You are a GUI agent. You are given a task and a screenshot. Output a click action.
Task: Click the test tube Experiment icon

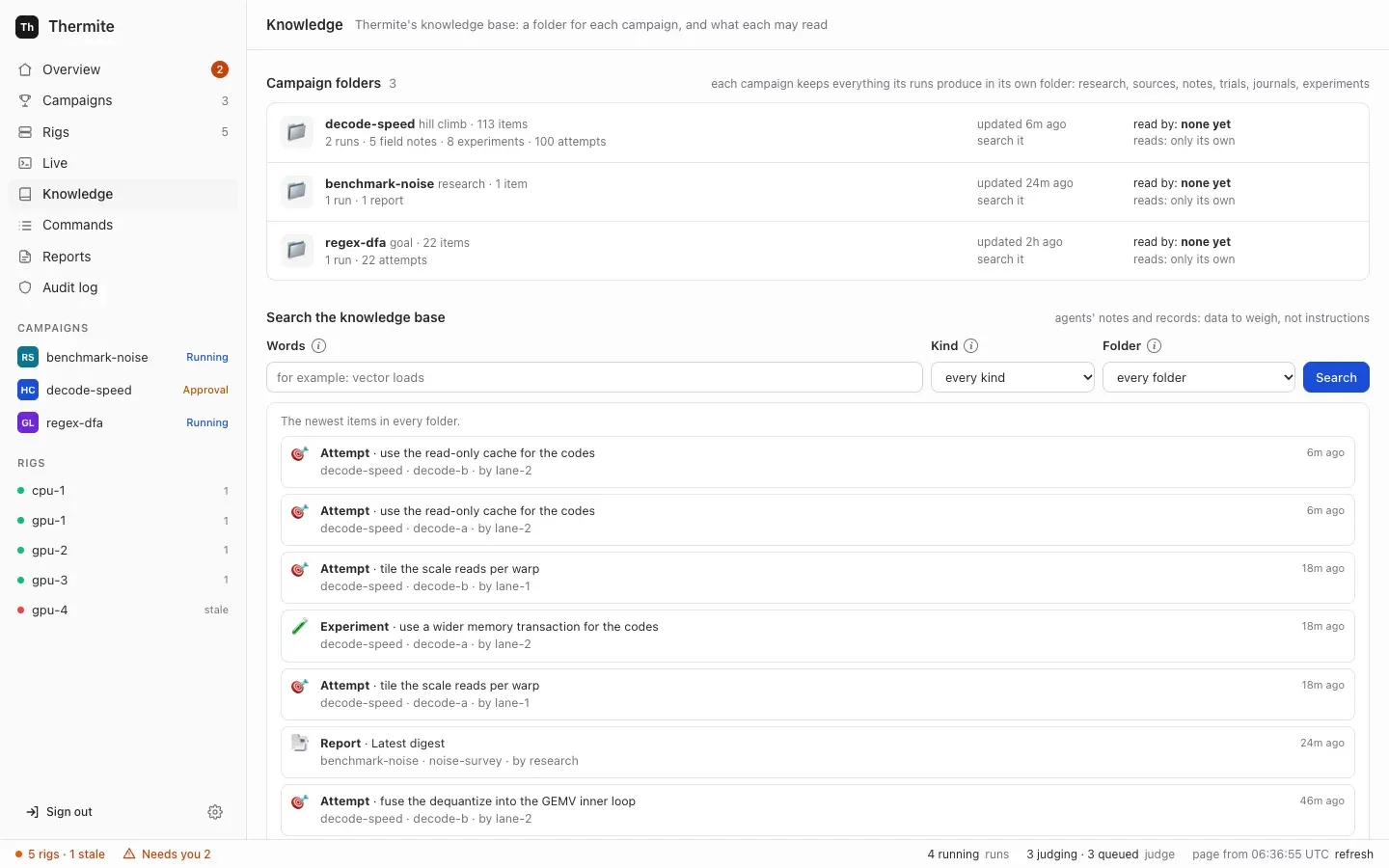300,627
